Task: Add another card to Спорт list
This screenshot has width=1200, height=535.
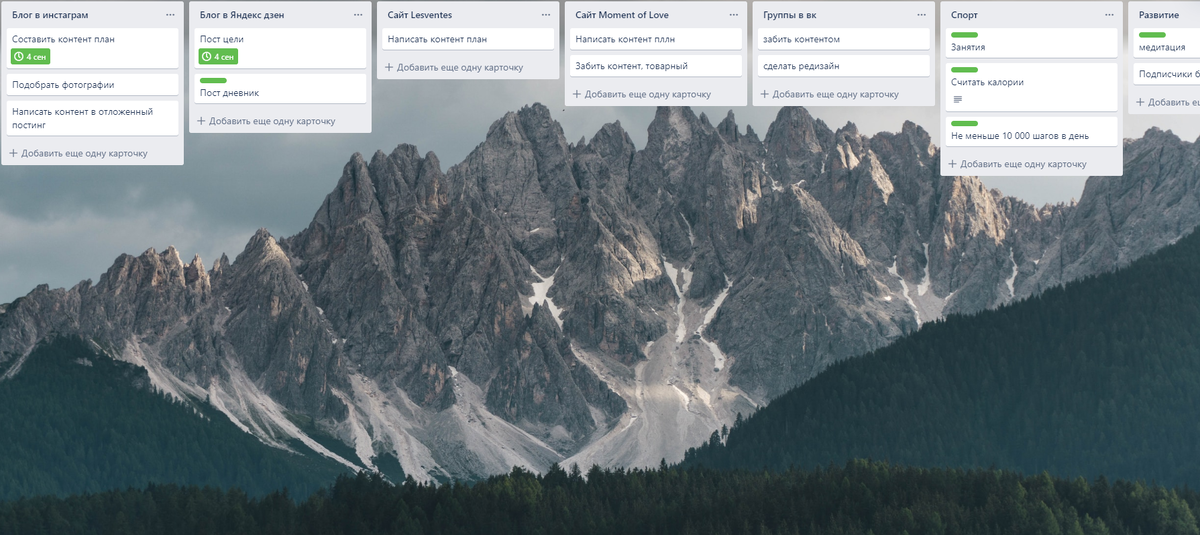Action: pos(1017,163)
